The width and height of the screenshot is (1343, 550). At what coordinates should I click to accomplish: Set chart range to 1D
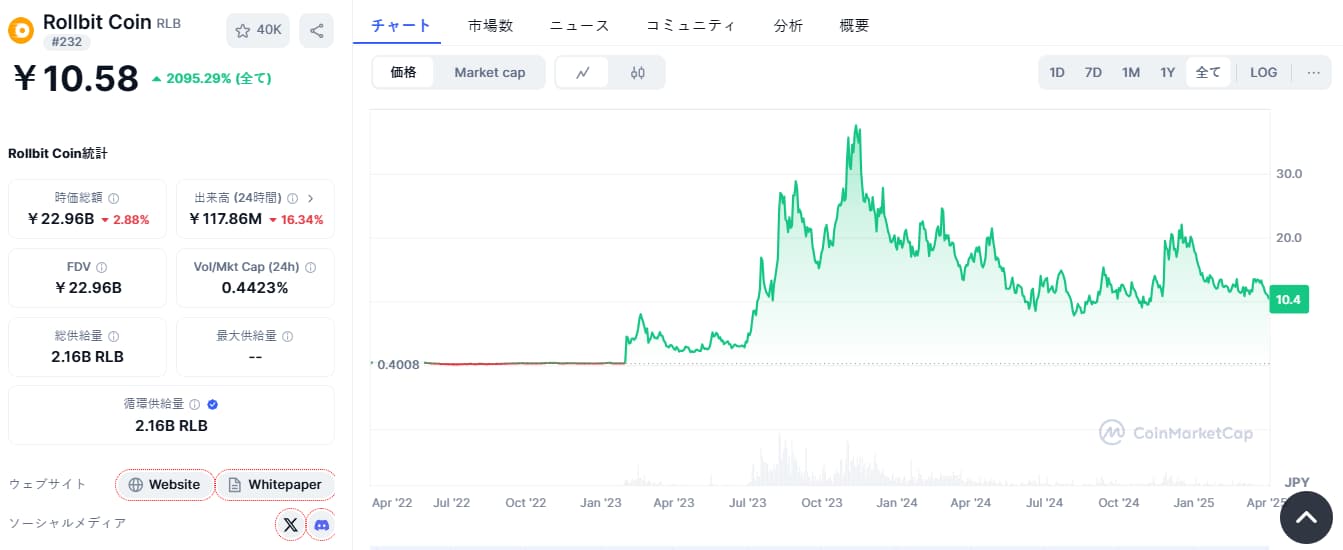click(1057, 72)
